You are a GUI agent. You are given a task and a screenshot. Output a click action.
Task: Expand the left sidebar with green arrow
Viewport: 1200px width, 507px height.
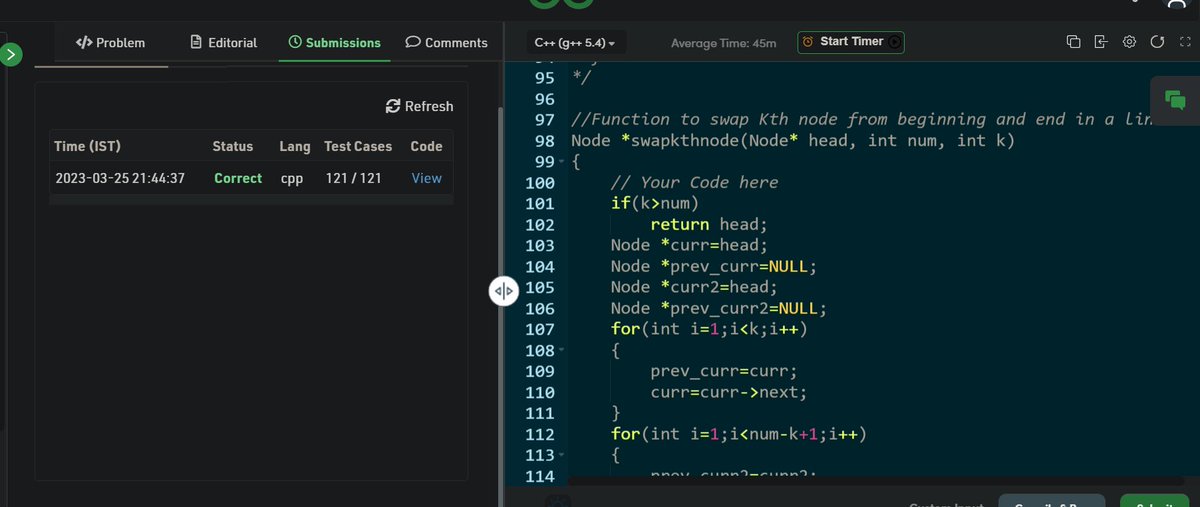(11, 54)
